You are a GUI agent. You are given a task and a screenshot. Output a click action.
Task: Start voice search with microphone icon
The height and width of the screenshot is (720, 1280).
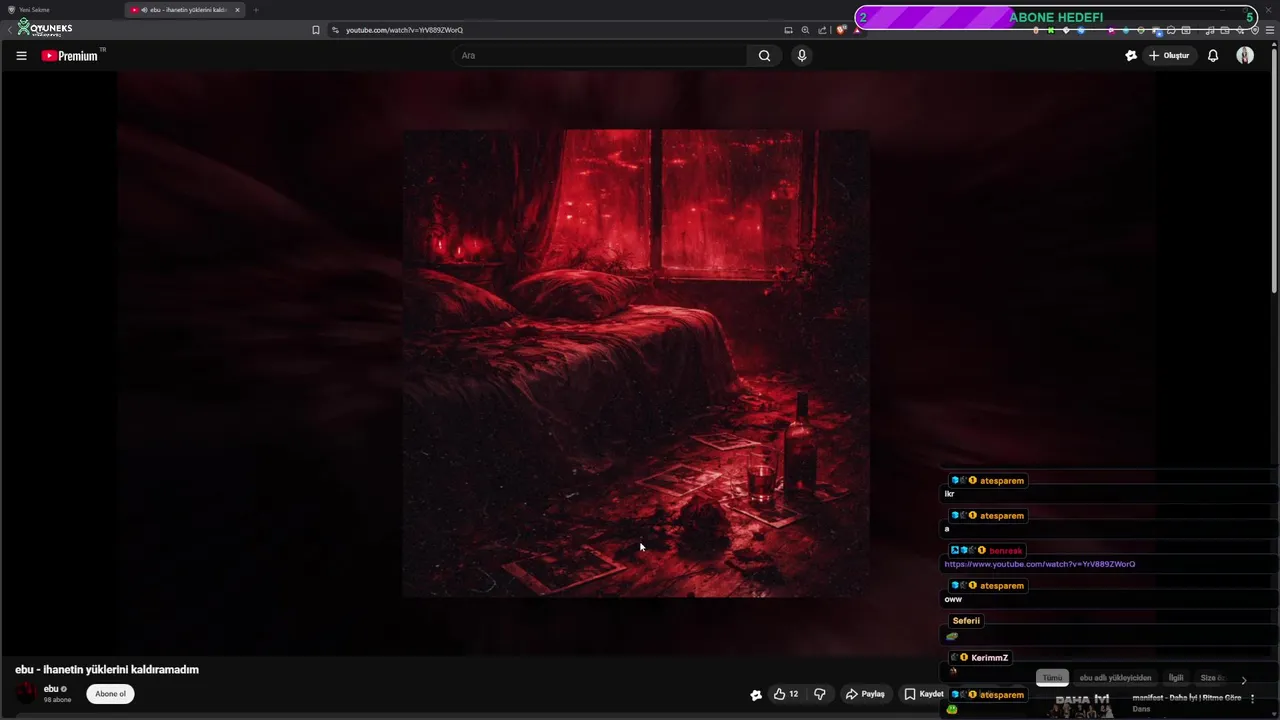click(x=801, y=56)
